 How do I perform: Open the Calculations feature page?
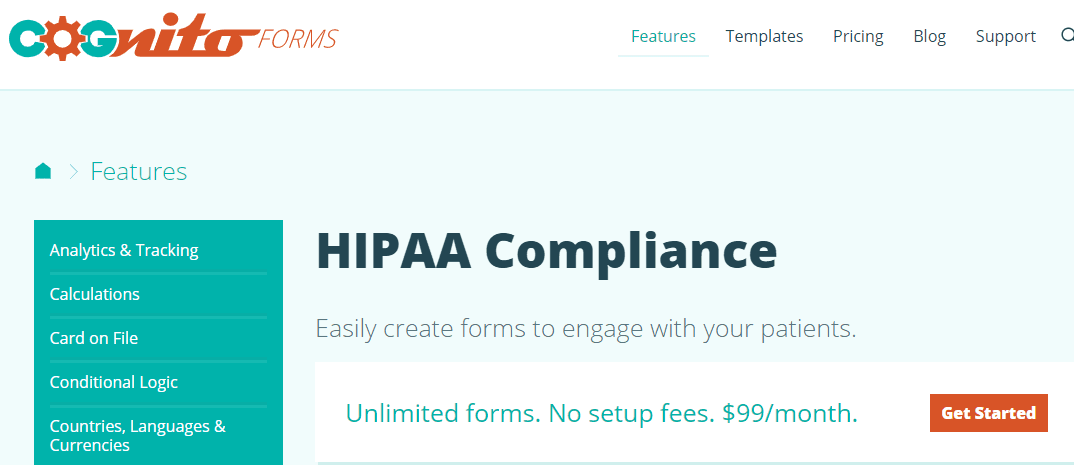(x=95, y=294)
